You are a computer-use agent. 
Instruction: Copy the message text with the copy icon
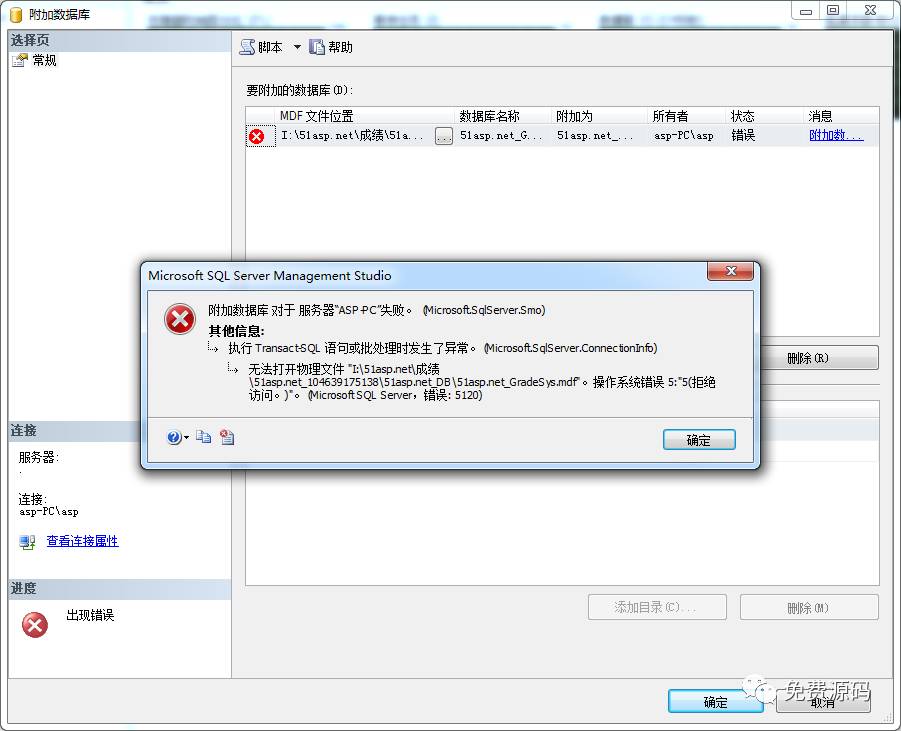coord(203,437)
